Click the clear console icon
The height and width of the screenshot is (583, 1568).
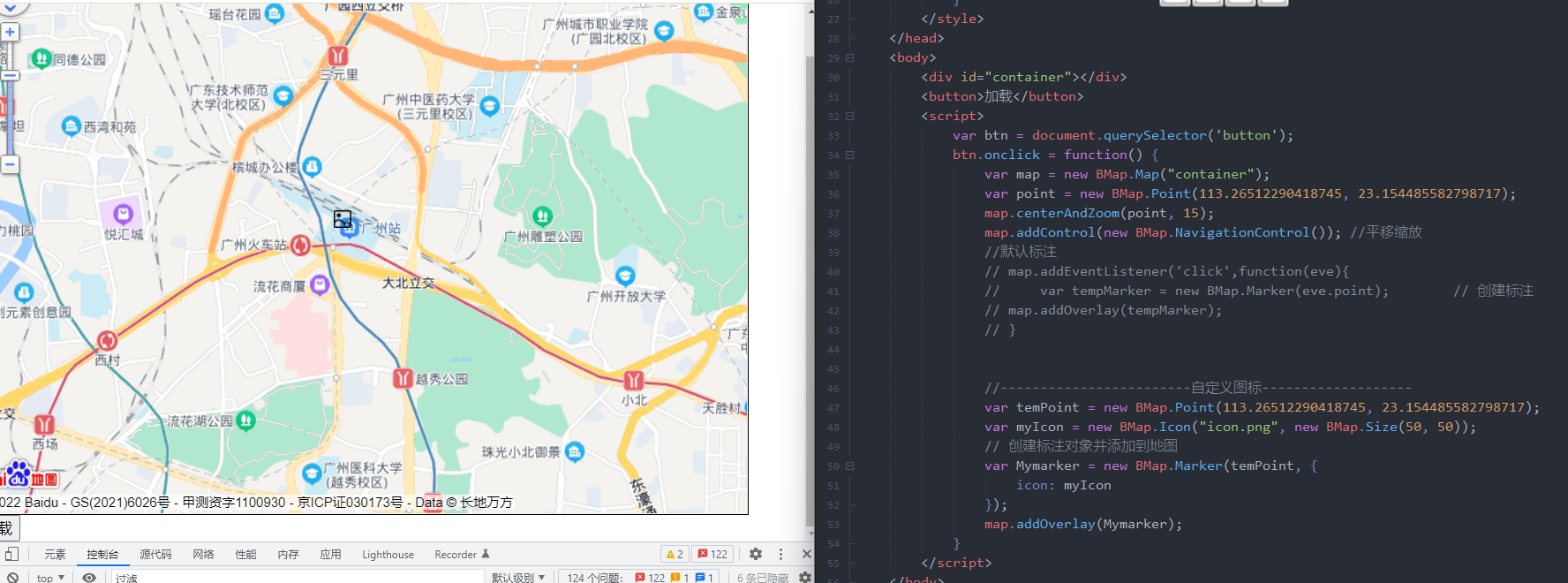pos(12,578)
